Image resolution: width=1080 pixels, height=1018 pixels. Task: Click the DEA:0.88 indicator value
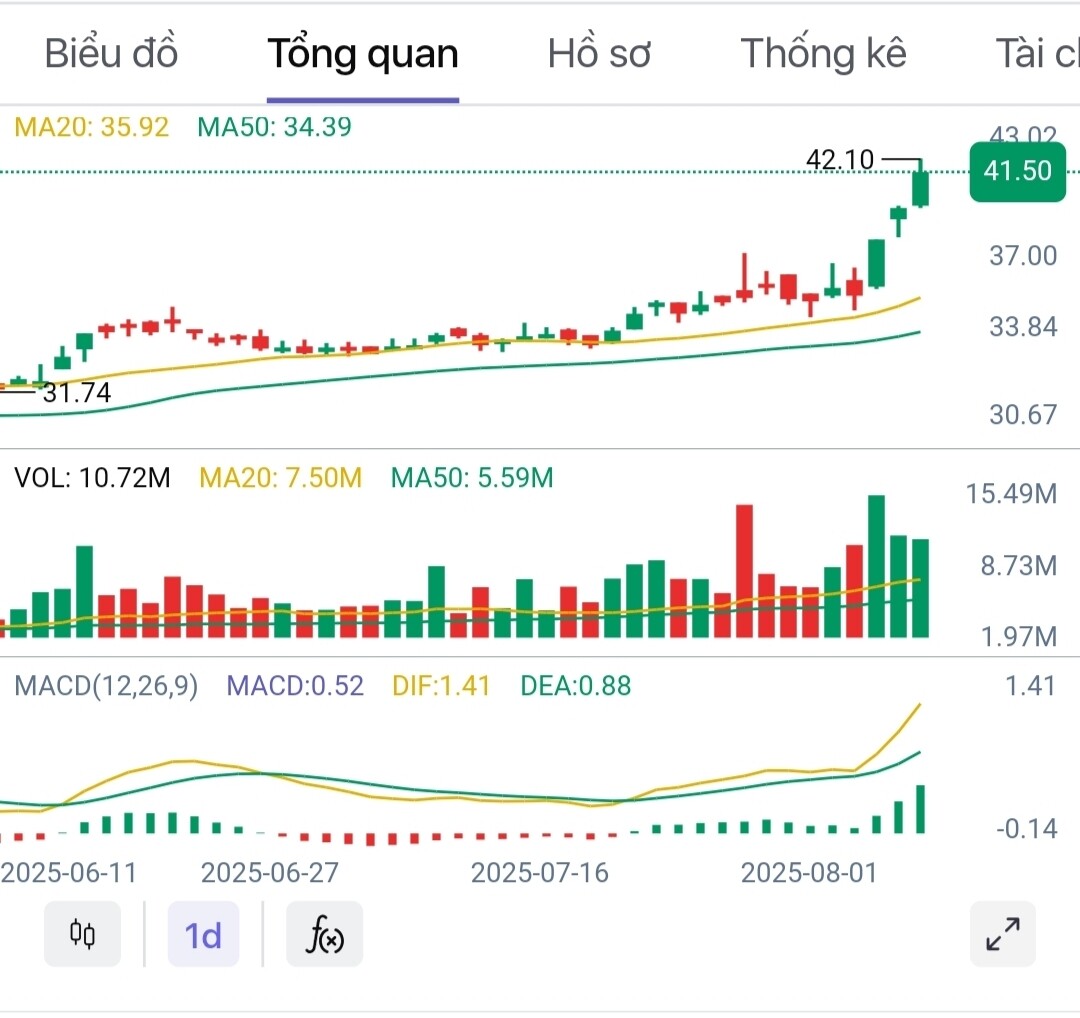(575, 686)
